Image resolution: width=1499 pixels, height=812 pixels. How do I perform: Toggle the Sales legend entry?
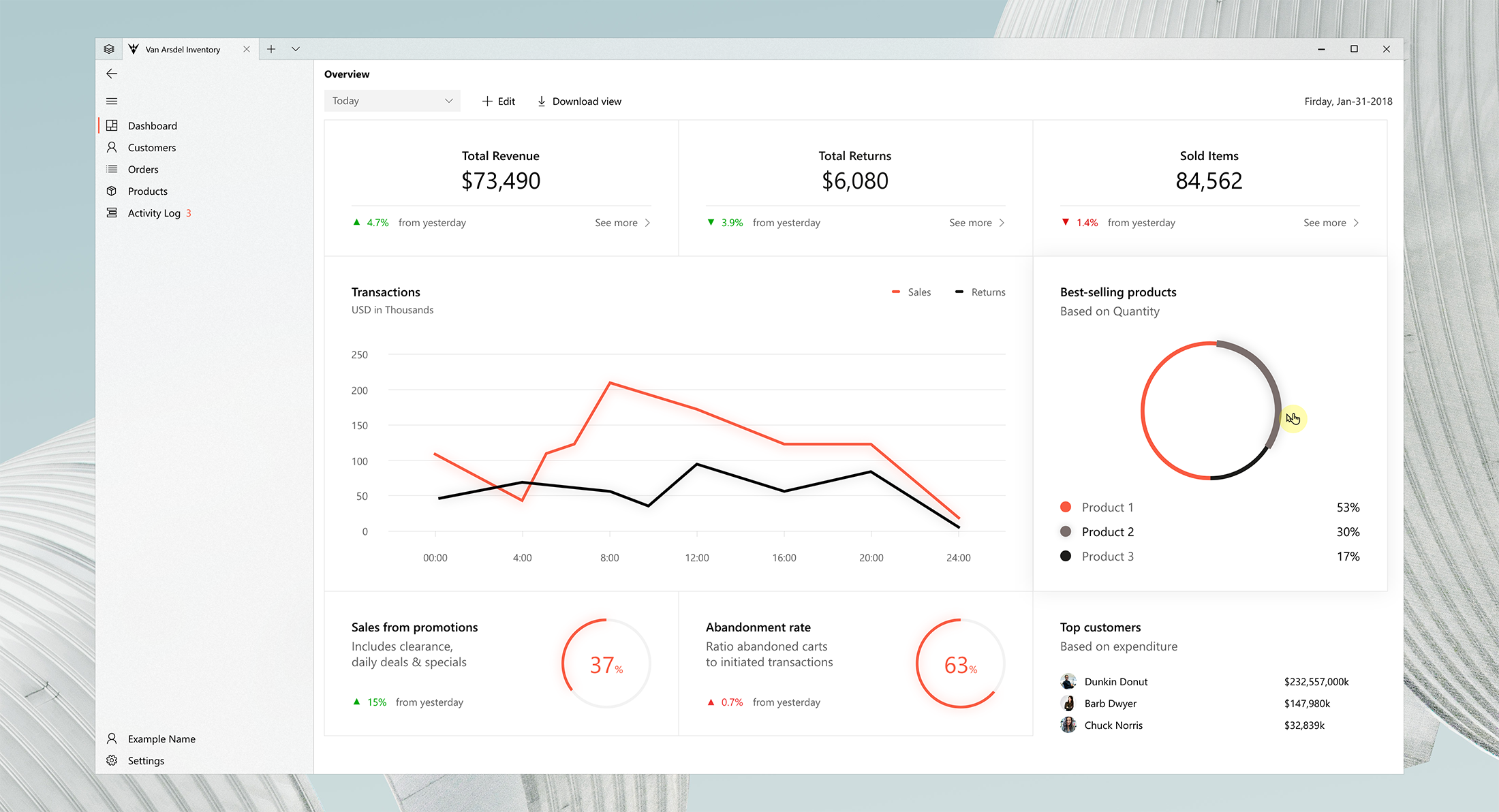[x=911, y=292]
